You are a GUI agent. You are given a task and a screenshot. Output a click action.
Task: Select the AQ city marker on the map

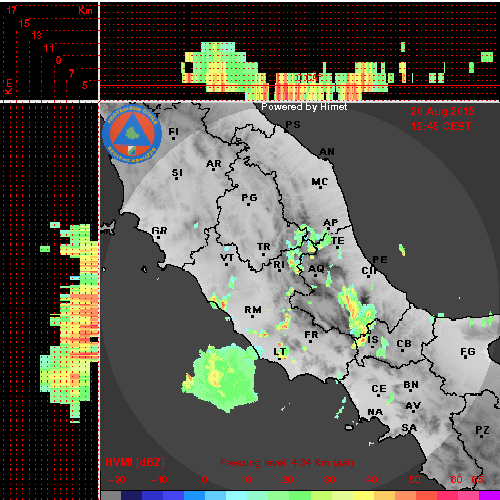click(x=316, y=270)
